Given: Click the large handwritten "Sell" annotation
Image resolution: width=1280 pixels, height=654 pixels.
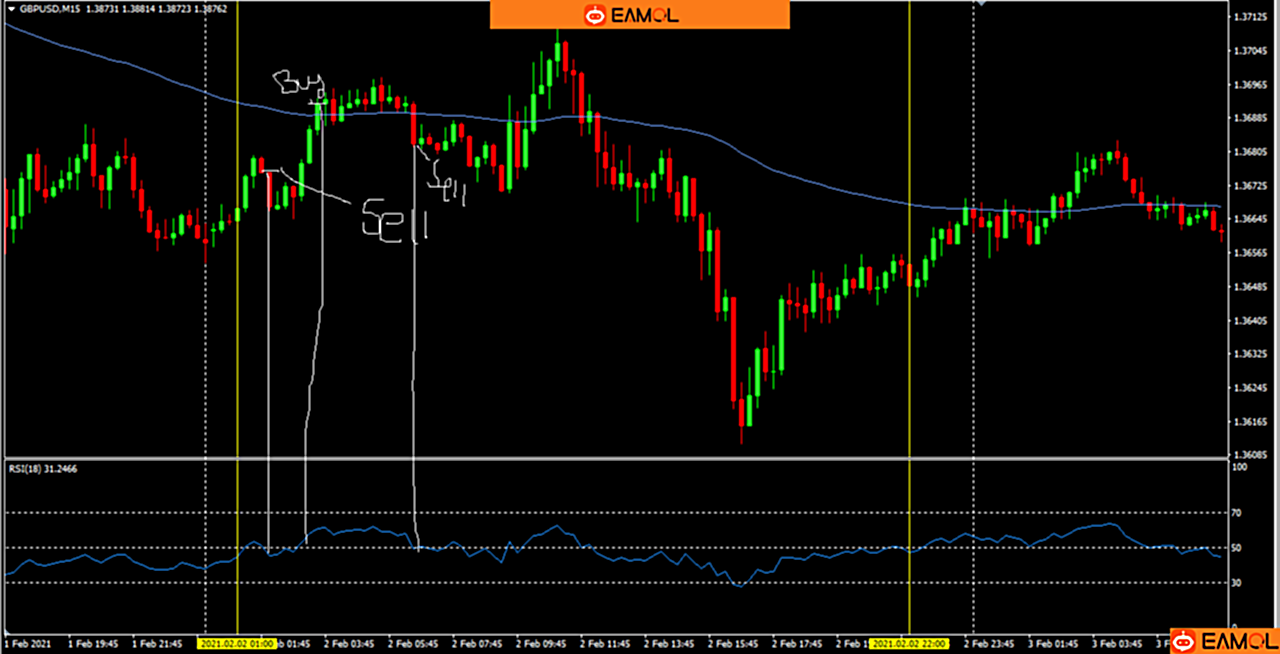Looking at the screenshot, I should [394, 220].
